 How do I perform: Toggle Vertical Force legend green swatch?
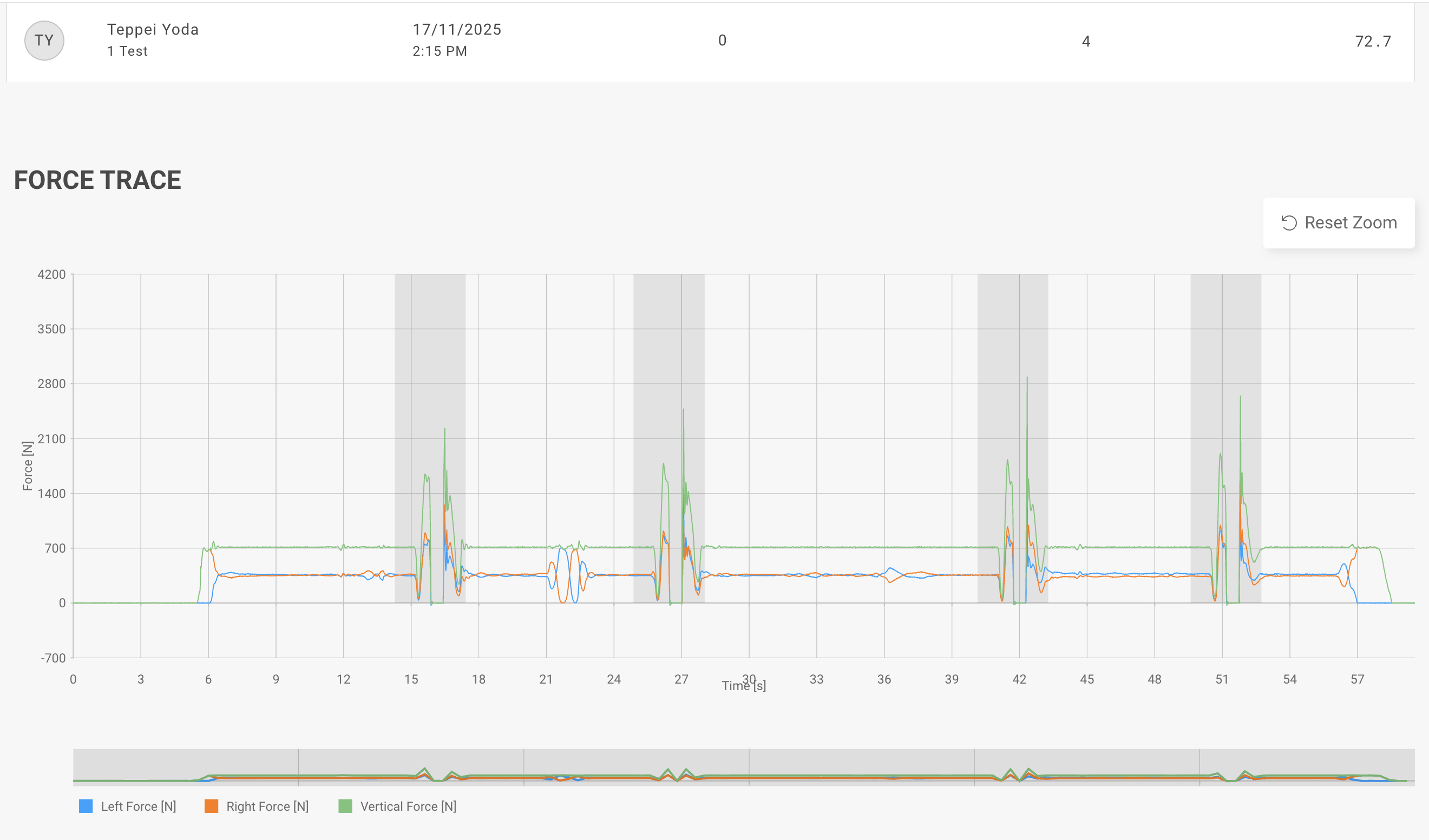coord(345,806)
